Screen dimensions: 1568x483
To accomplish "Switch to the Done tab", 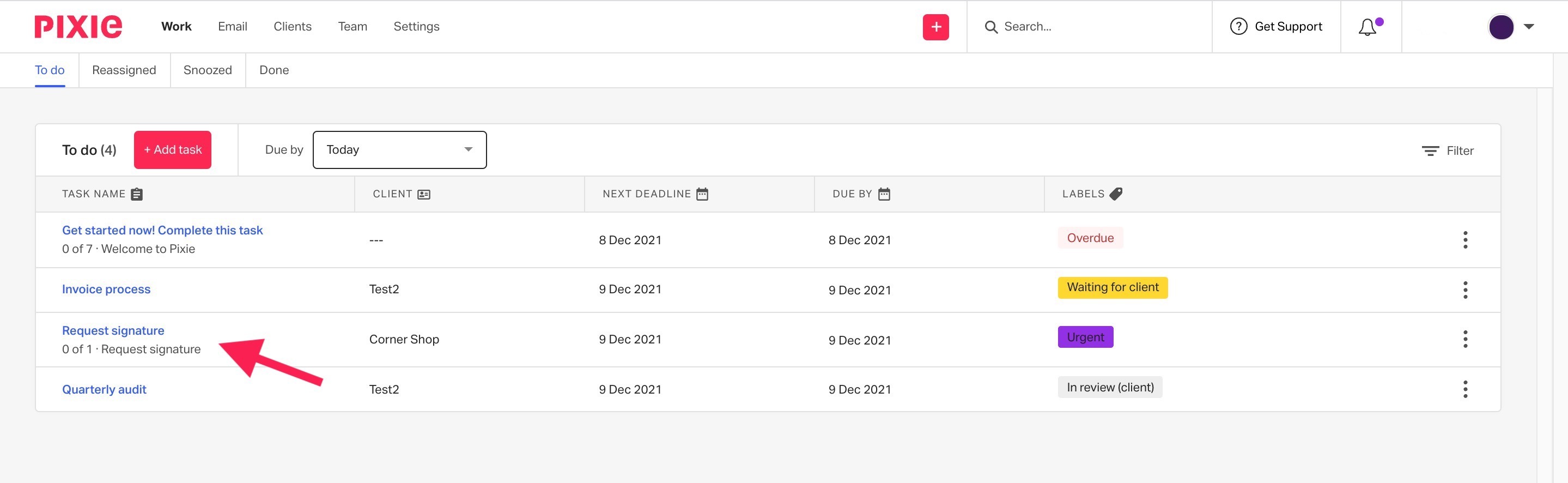I will click(274, 70).
